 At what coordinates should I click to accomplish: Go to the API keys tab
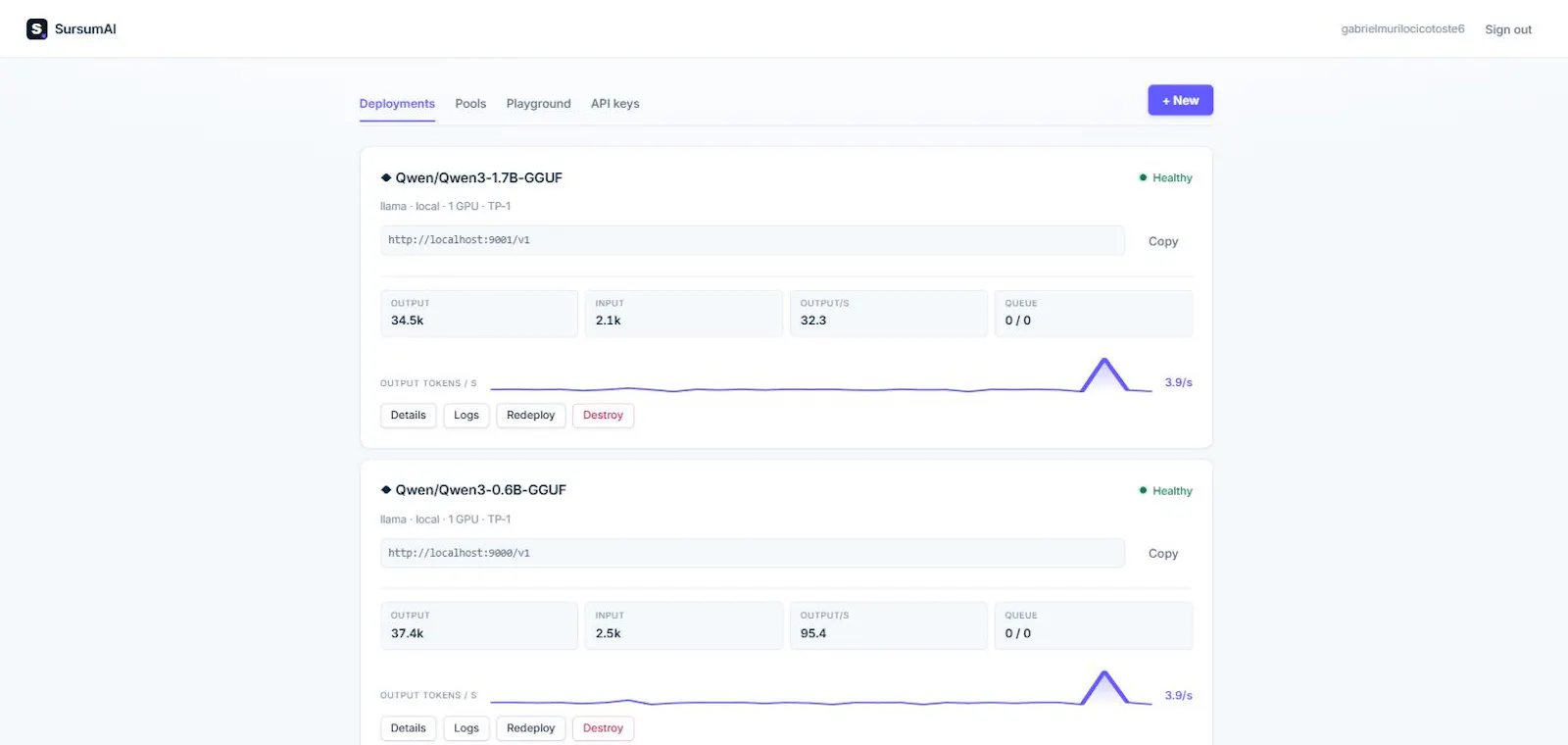click(x=614, y=104)
